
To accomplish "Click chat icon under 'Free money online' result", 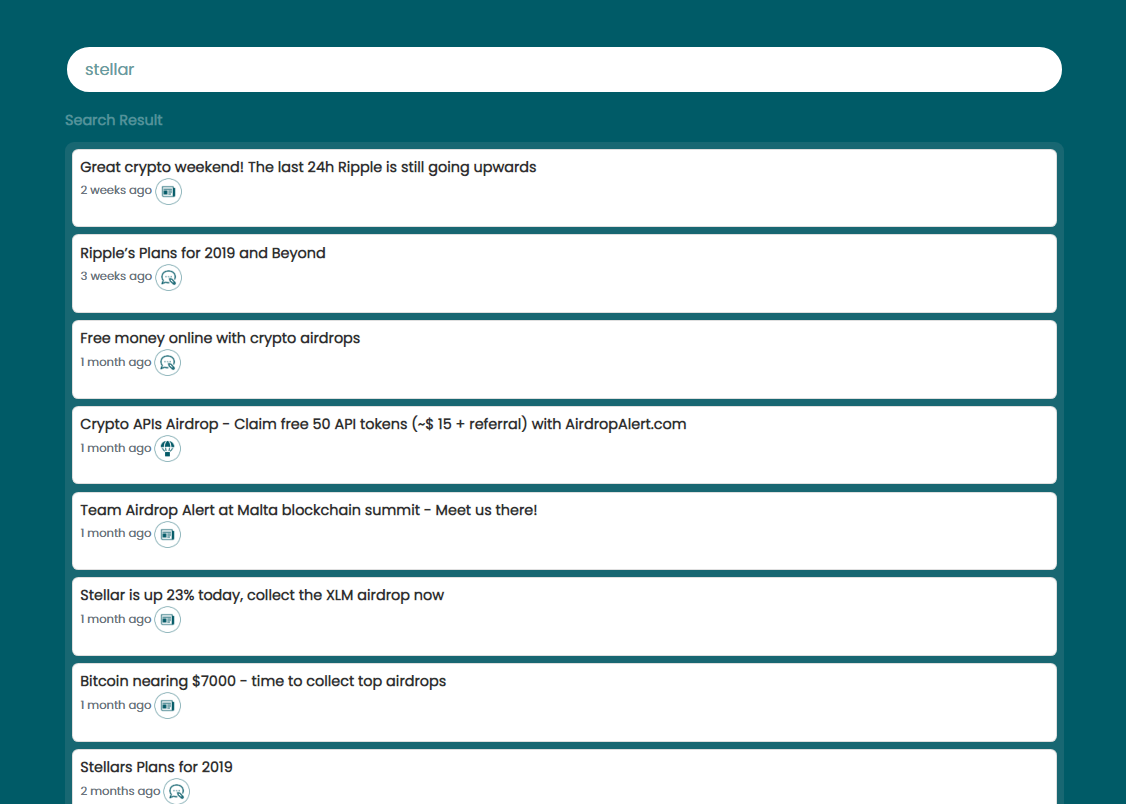I will coord(167,363).
